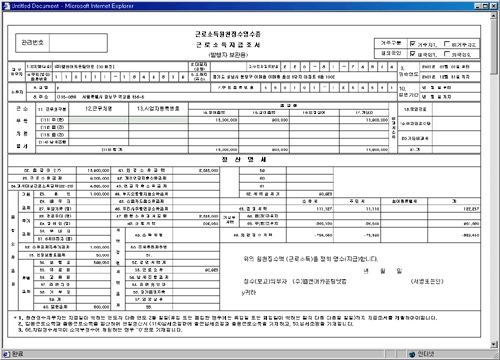Viewport: 500px width, 360px height.
Task: Click the vertical scrollbar down arrow
Action: (494, 344)
